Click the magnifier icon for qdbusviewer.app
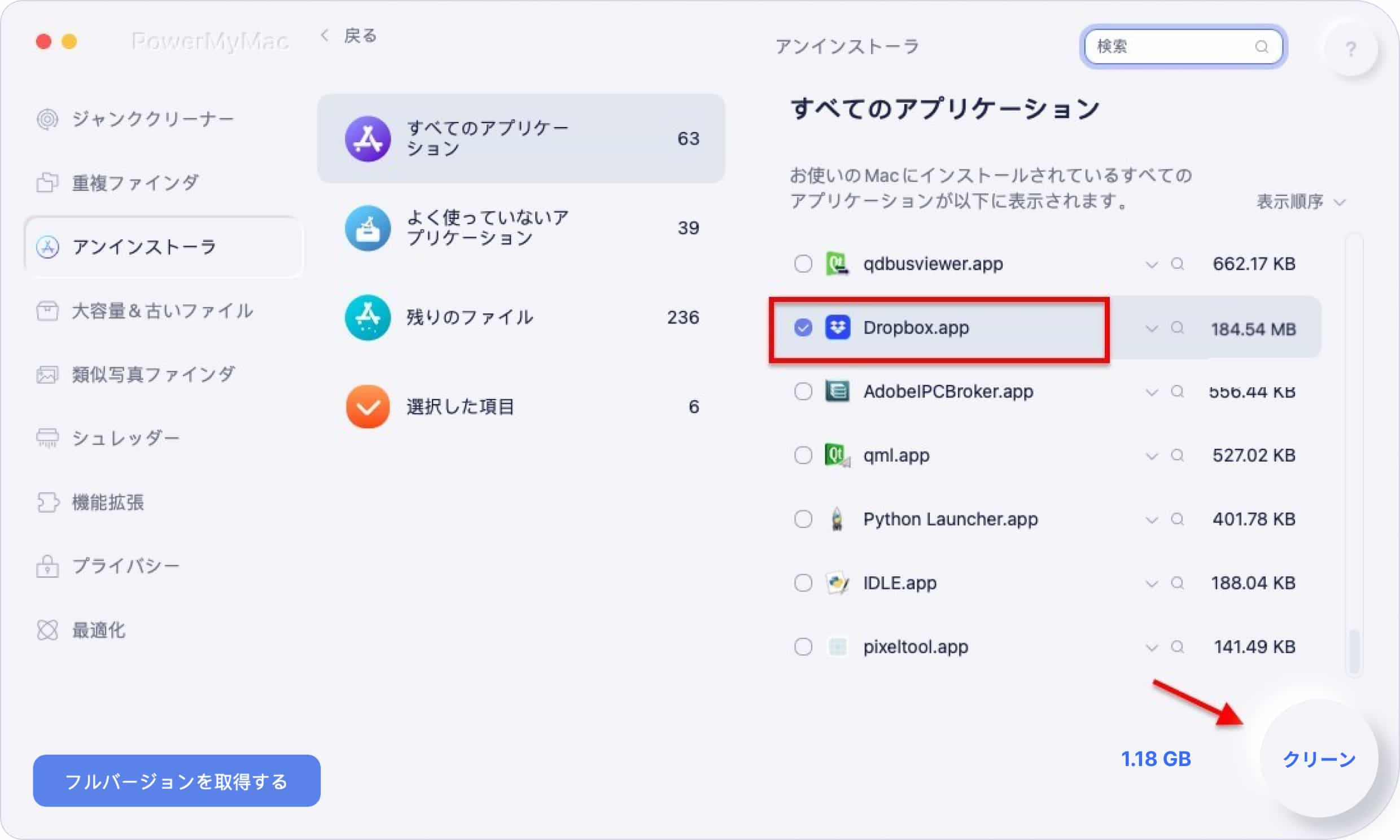 click(x=1178, y=264)
